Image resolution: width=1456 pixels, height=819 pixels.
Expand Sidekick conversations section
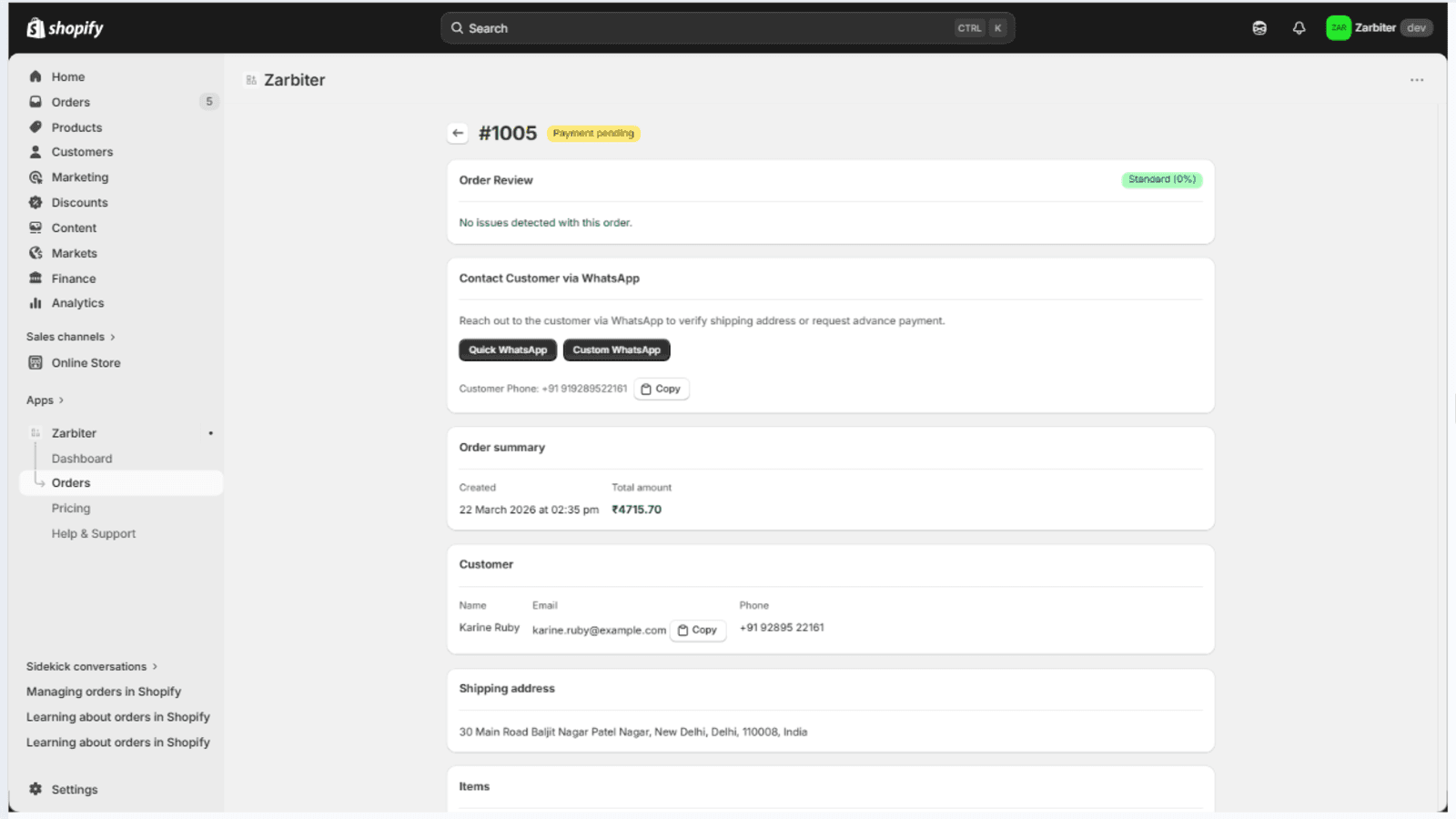click(92, 666)
